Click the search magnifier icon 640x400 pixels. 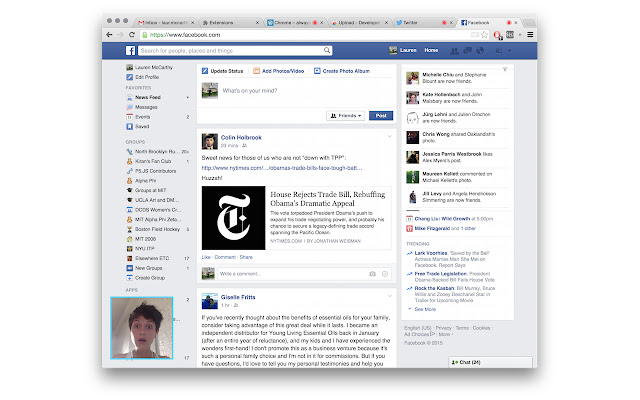(327, 50)
